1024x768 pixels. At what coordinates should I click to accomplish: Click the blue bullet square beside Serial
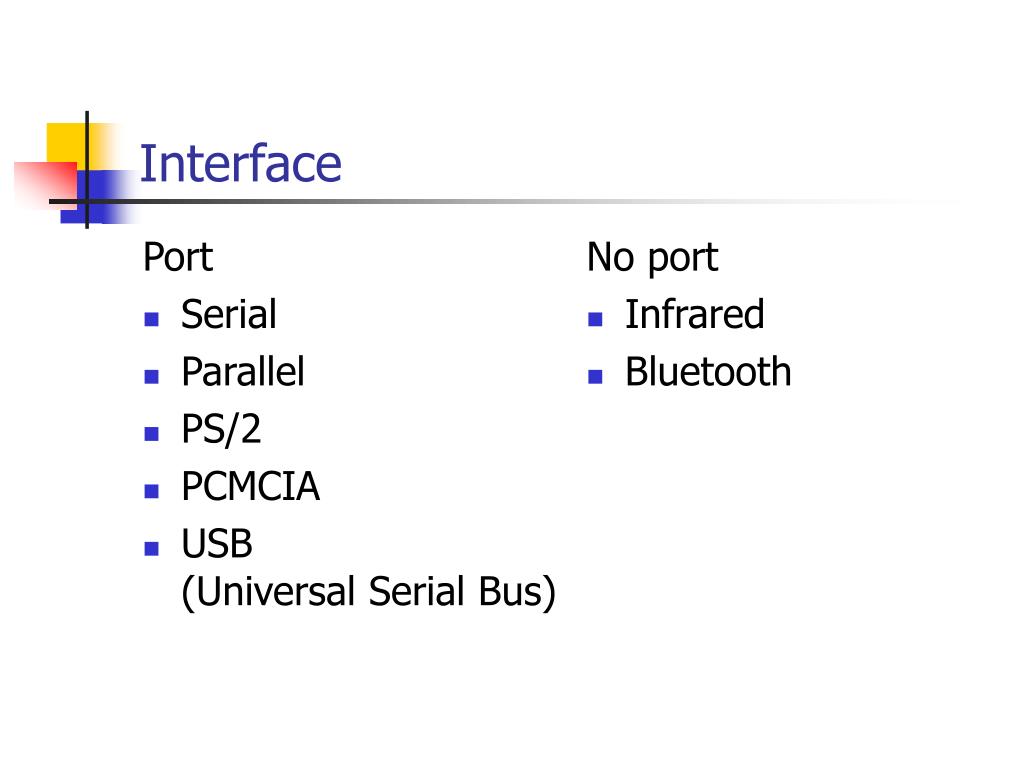coord(152,319)
